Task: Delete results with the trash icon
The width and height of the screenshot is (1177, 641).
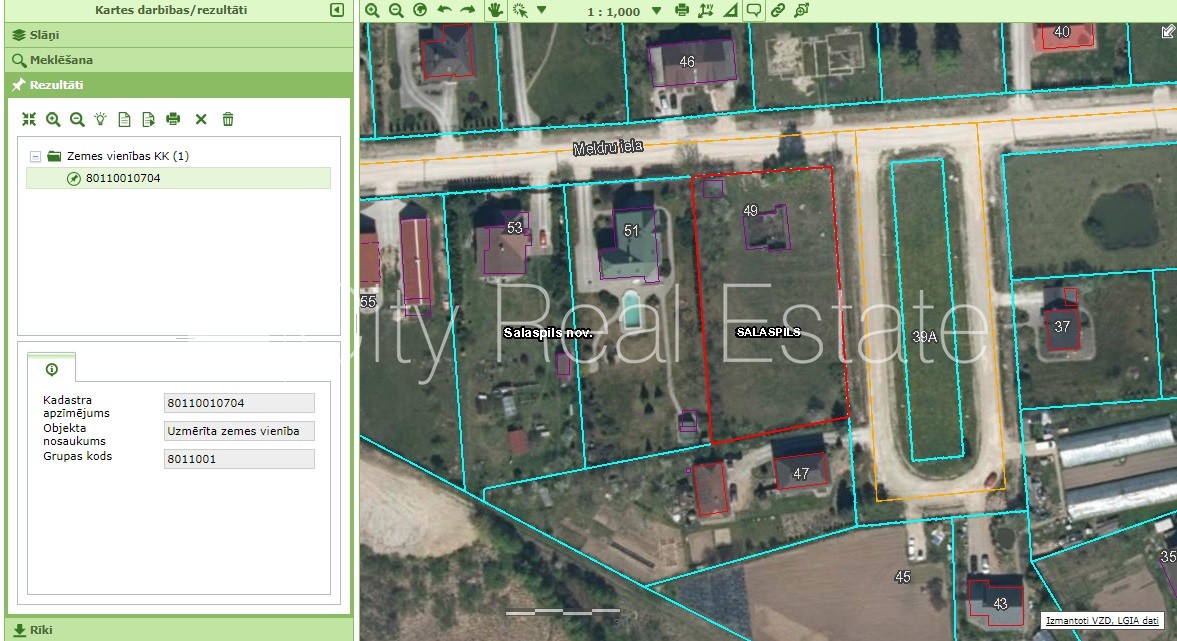Action: click(228, 119)
